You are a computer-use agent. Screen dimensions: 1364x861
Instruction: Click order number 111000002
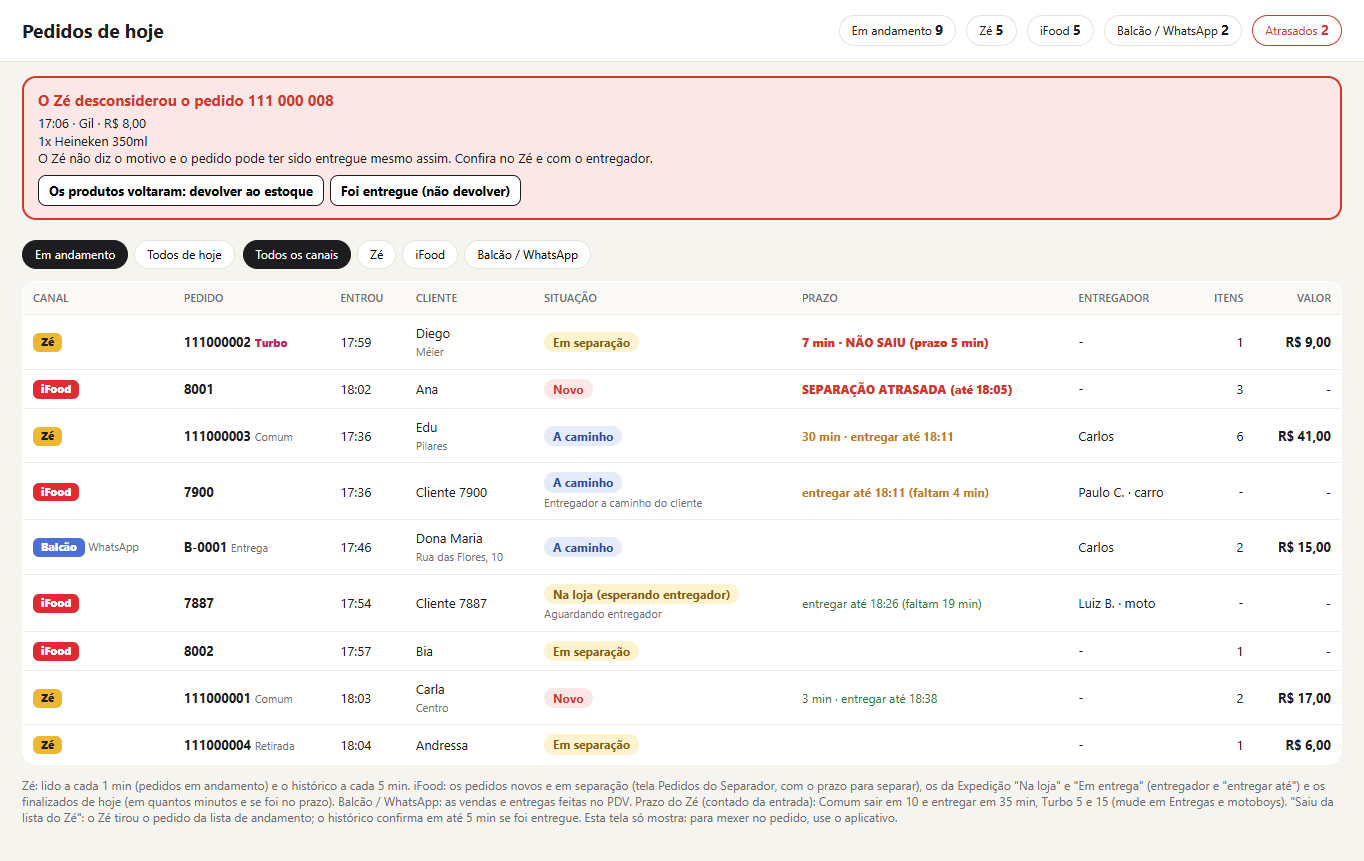pos(217,342)
